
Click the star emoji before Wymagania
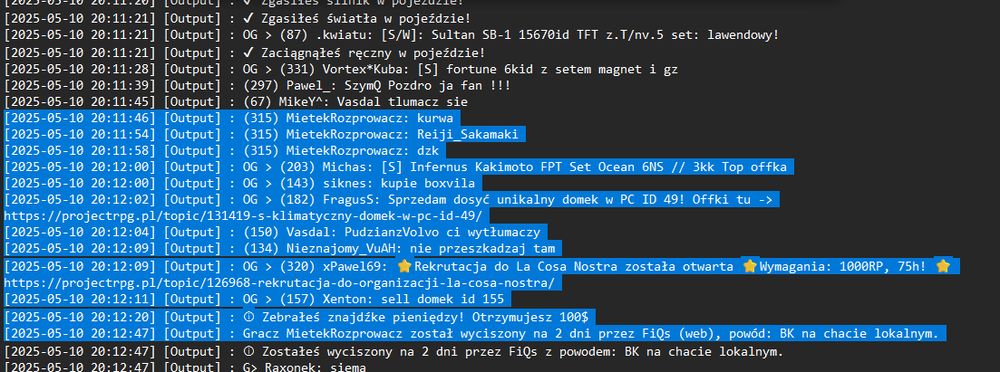(x=750, y=266)
